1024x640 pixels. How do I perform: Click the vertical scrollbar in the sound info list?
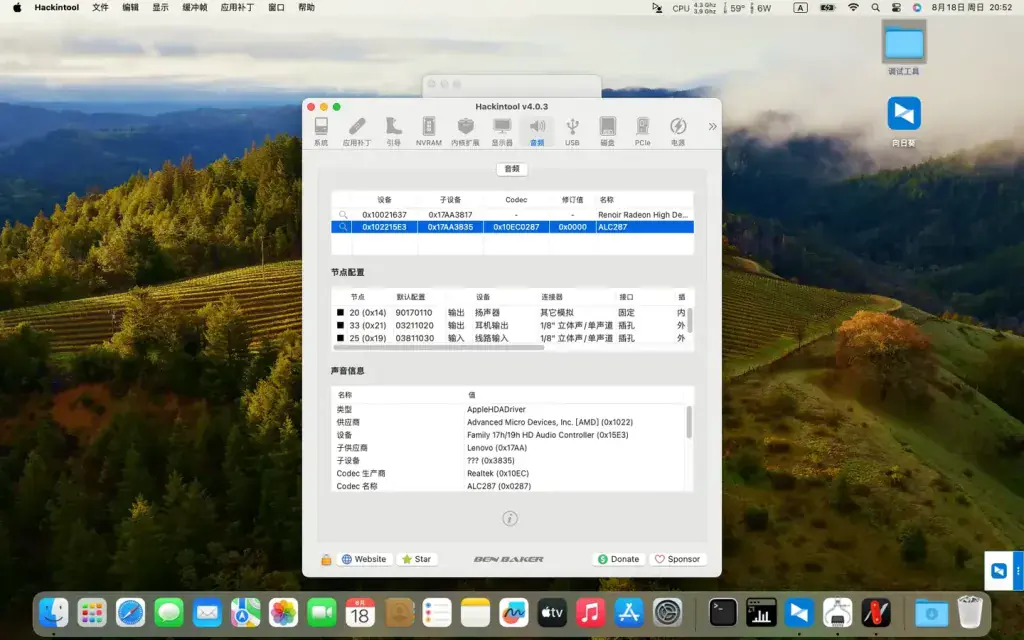(x=690, y=422)
